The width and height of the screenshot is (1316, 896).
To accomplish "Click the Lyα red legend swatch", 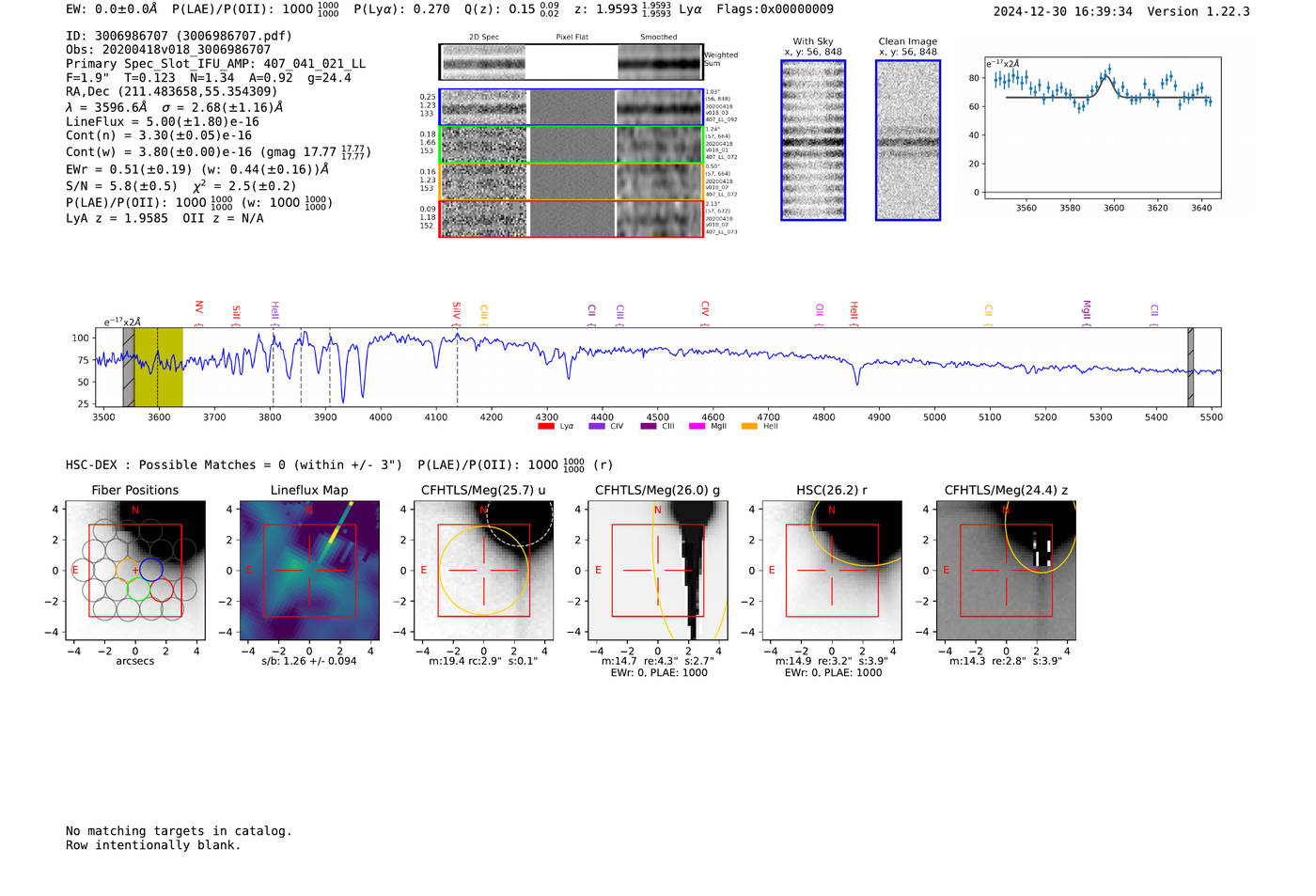I will click(x=545, y=426).
